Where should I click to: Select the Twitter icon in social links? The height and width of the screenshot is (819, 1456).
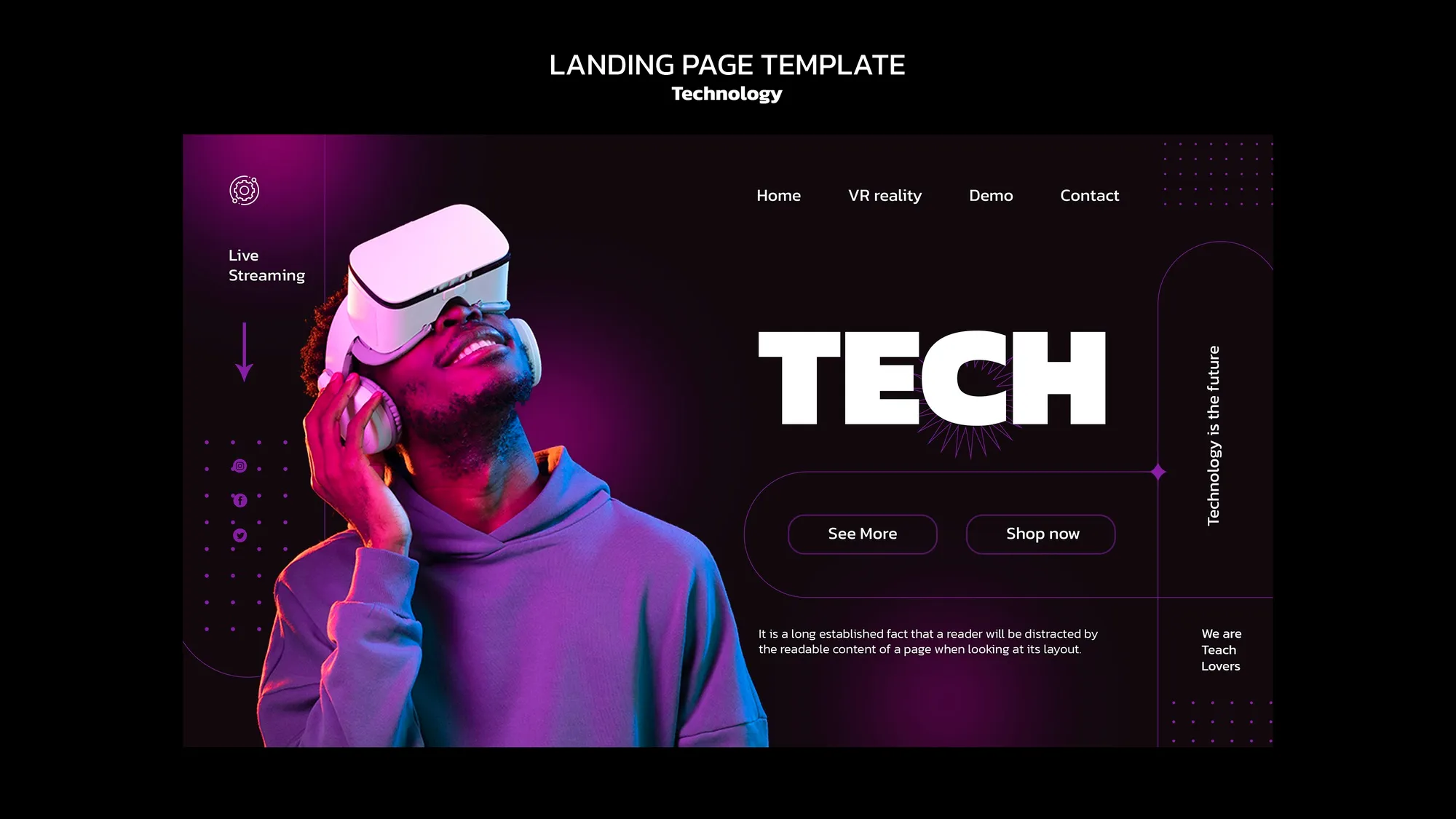[239, 534]
